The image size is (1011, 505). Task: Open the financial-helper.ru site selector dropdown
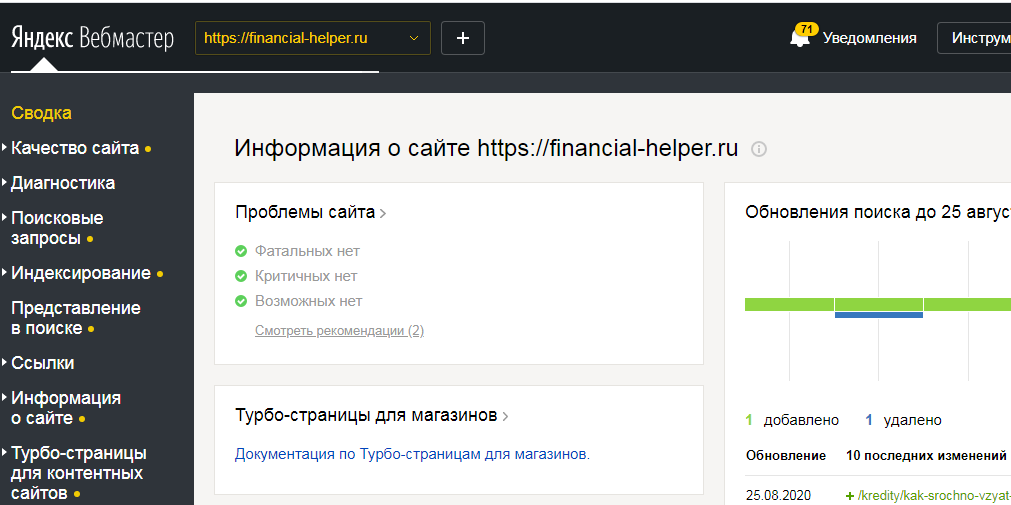(312, 38)
